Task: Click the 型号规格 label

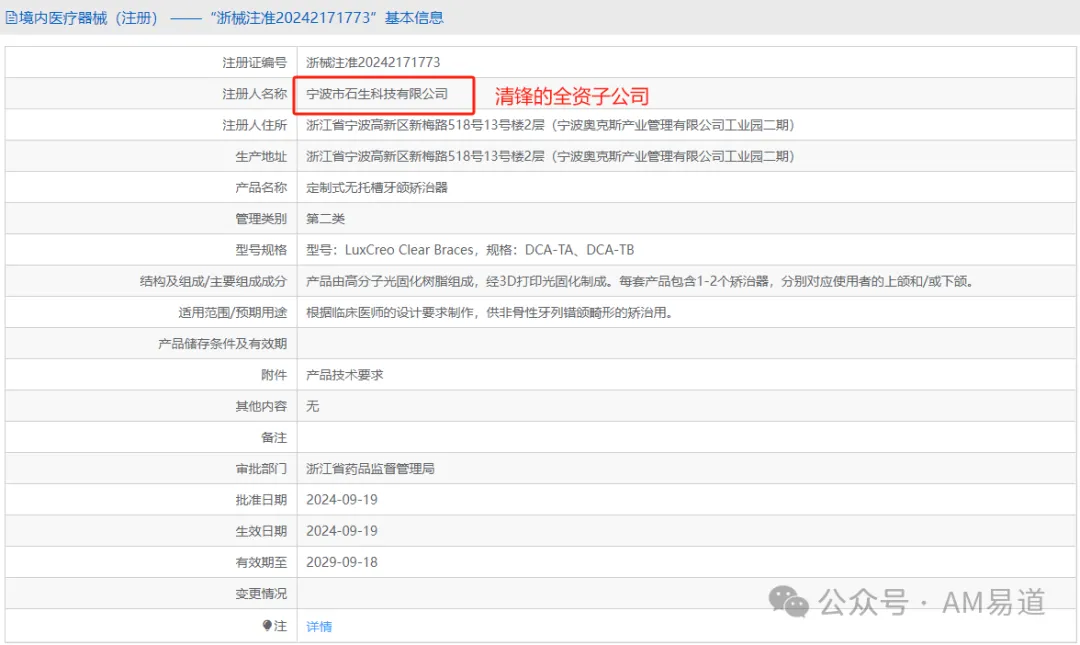Action: (x=261, y=249)
